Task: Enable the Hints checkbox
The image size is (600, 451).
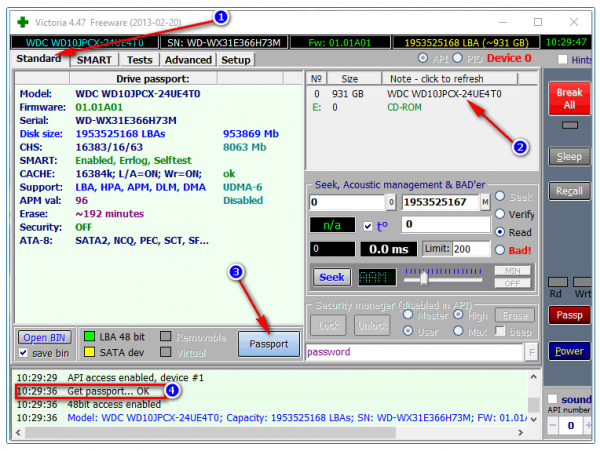Action: point(562,60)
